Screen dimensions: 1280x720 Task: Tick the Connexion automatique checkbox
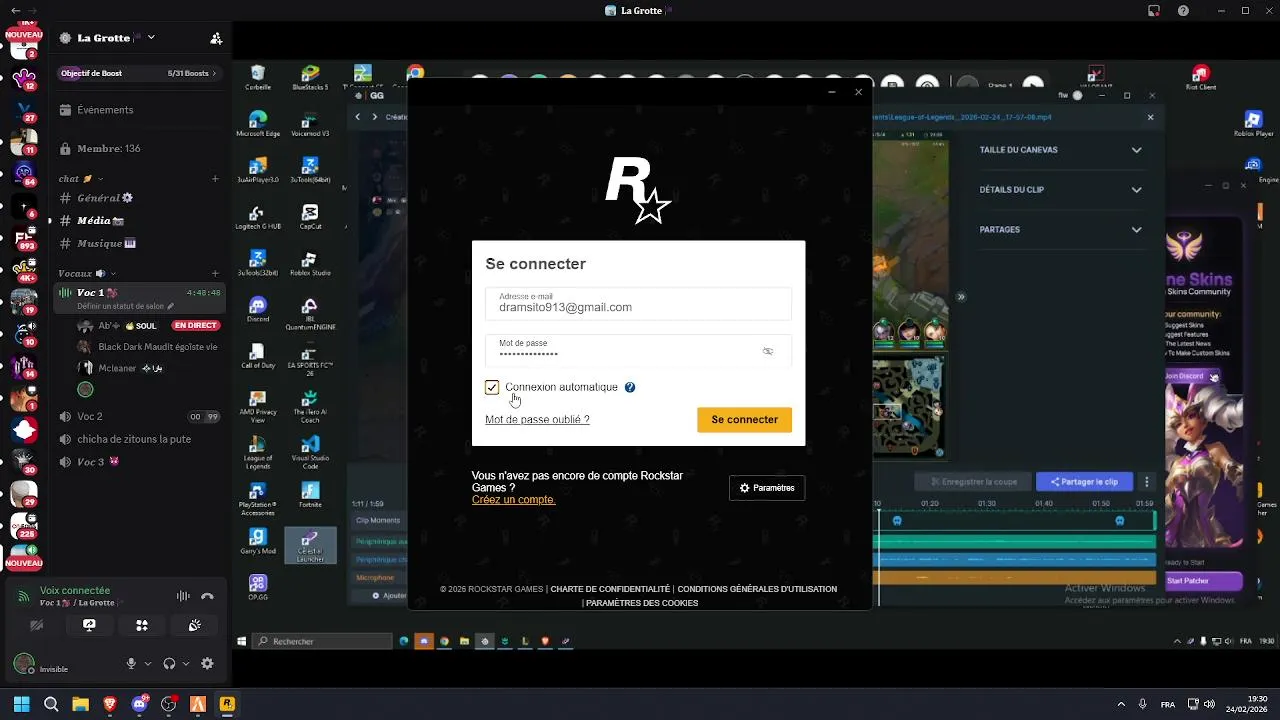click(492, 387)
